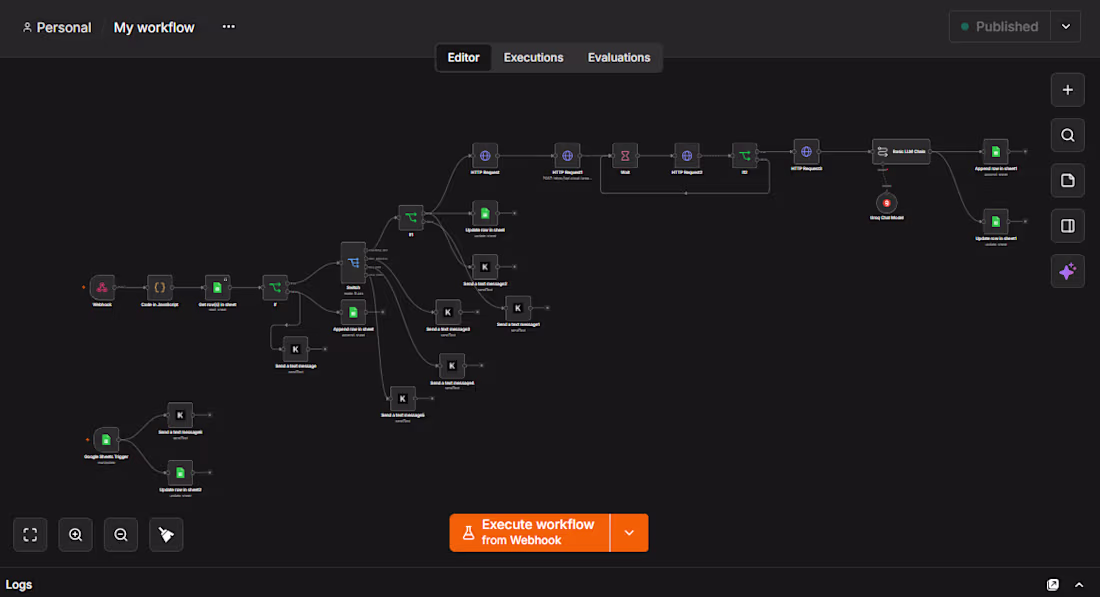This screenshot has height=597, width=1100.
Task: Click Execute workflow from Webhook button
Action: (x=530, y=533)
